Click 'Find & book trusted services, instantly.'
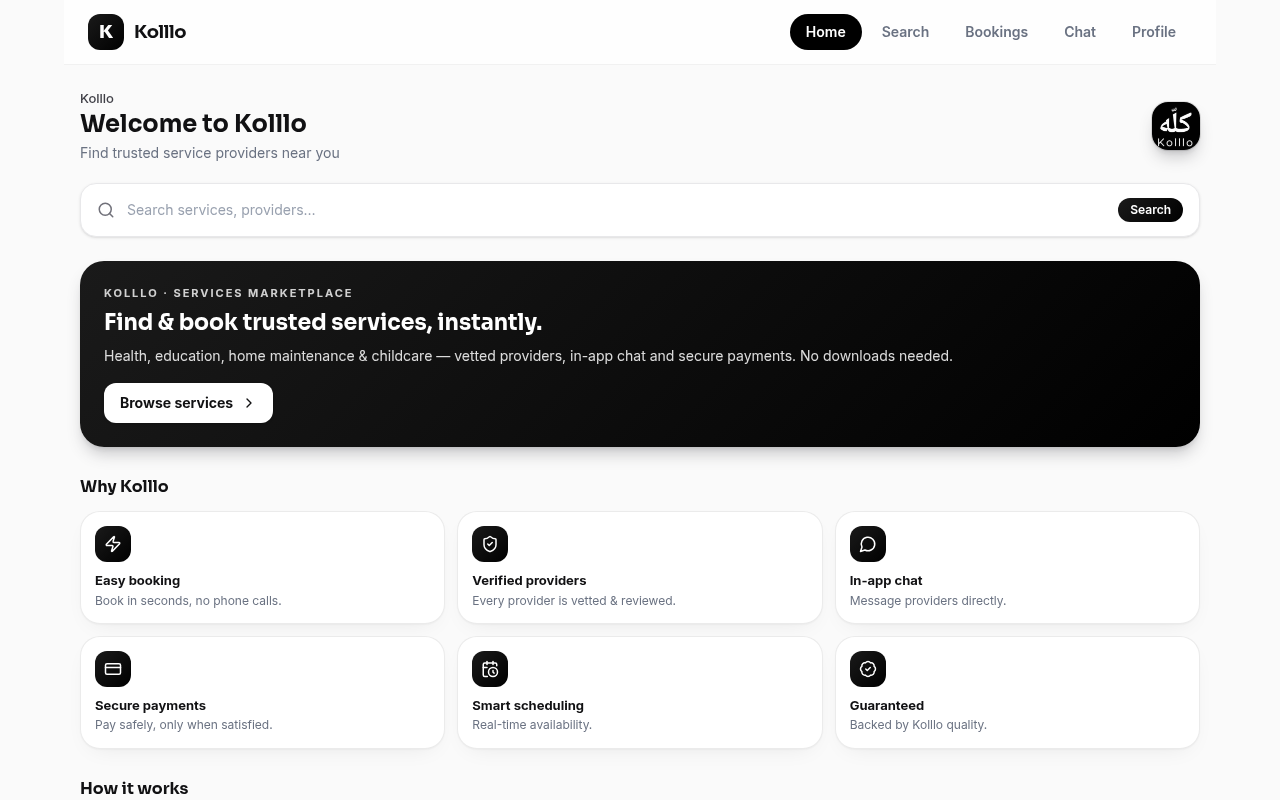The height and width of the screenshot is (800, 1280). point(323,322)
